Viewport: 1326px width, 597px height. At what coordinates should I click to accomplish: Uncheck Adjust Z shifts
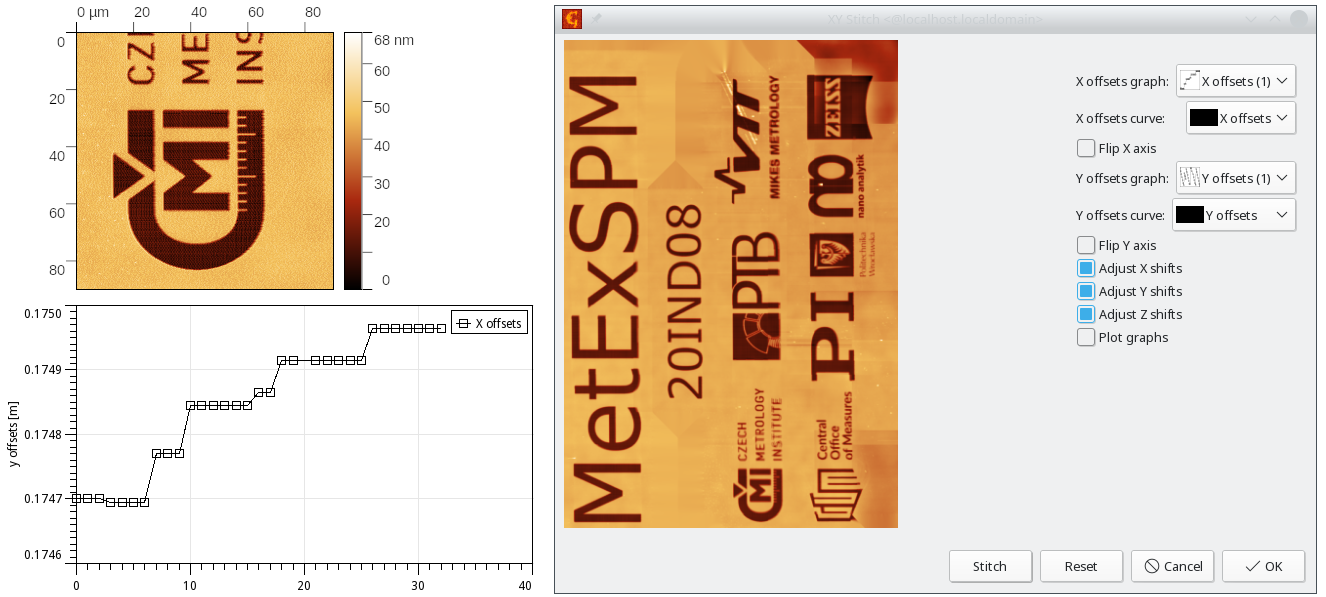[1086, 314]
